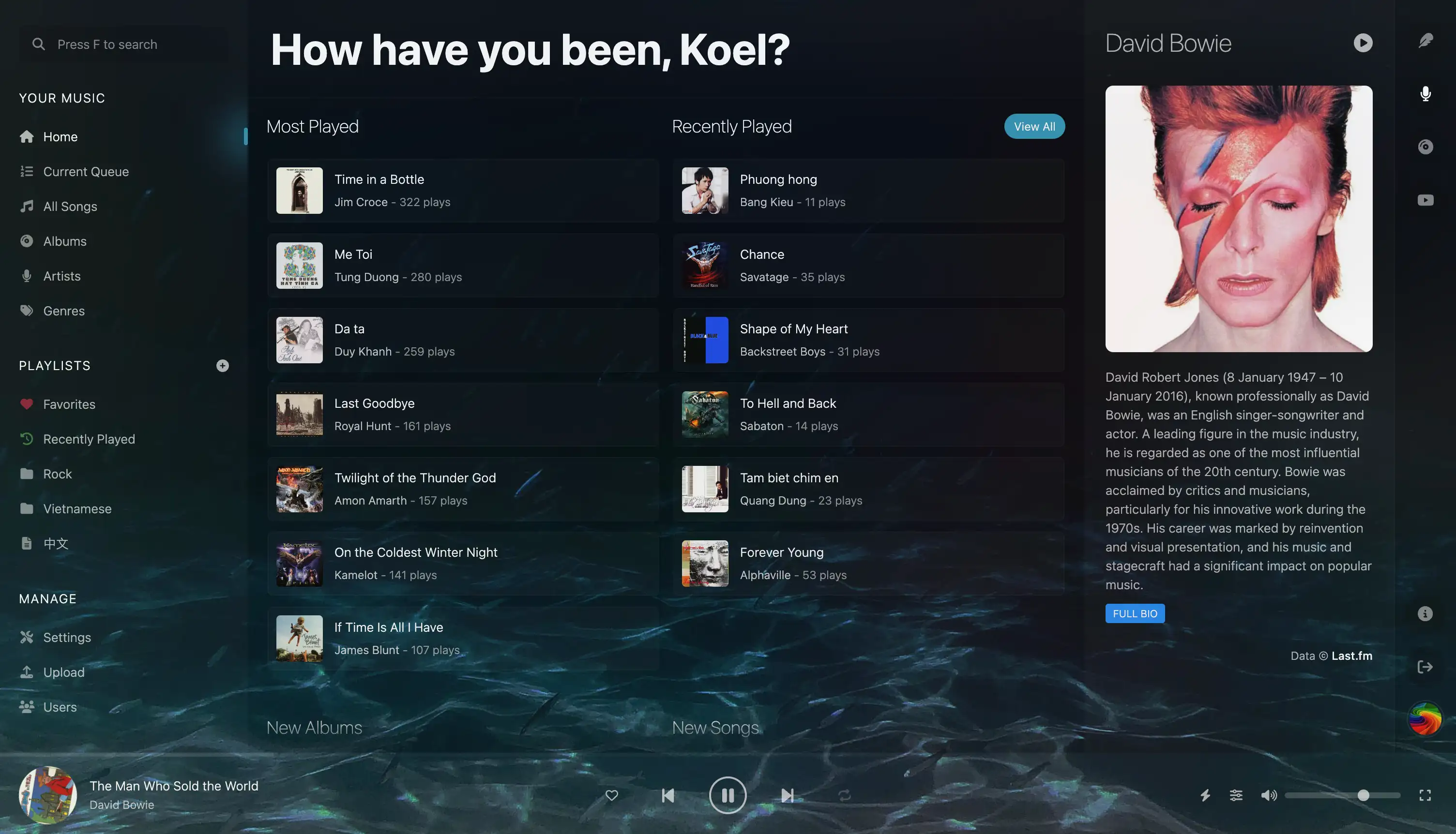The image size is (1456, 834).
Task: Toggle like heart for current song
Action: click(x=611, y=795)
